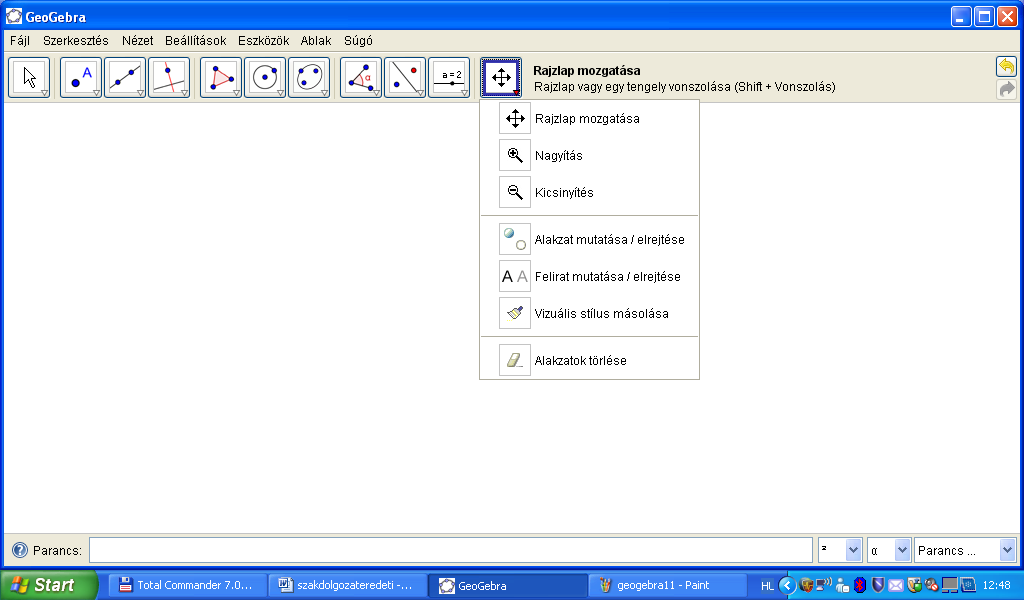Expand the Slider tool group arrow
The image size is (1024, 600).
[465, 93]
